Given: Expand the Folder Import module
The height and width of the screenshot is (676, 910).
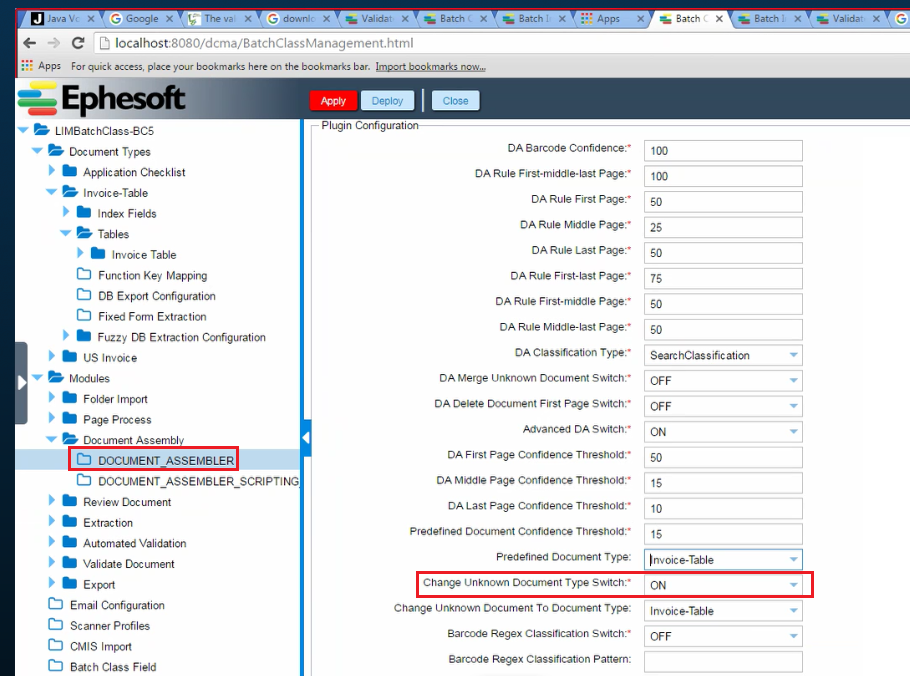Looking at the screenshot, I should pyautogui.click(x=52, y=397).
